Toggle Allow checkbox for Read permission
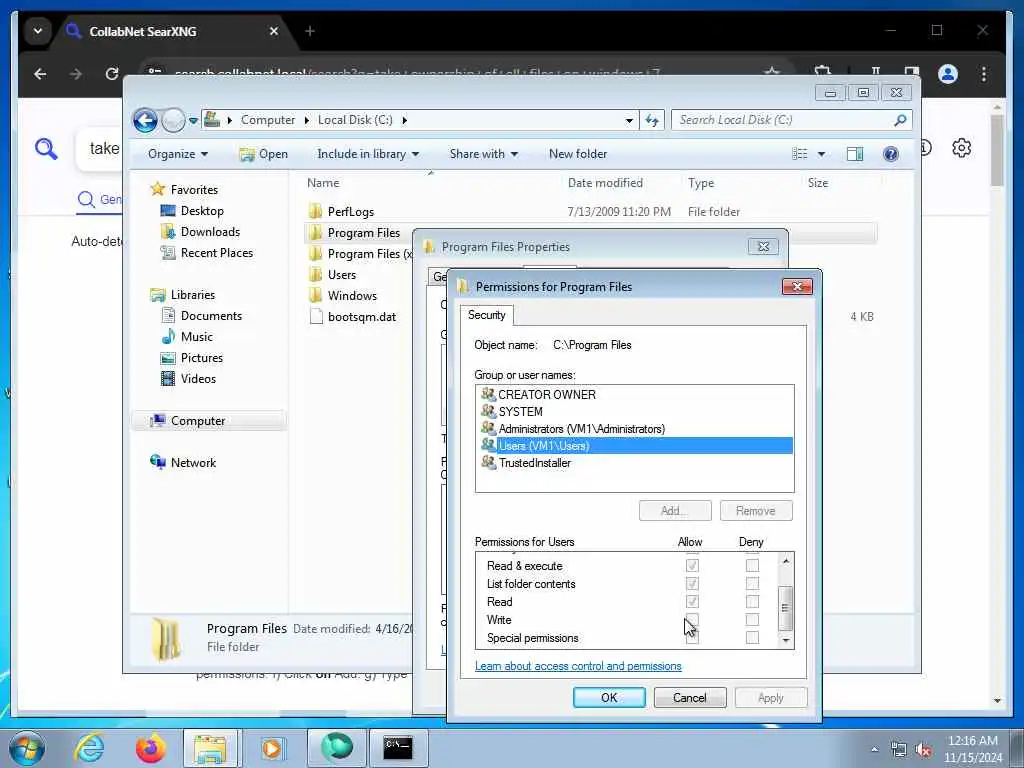1024x768 pixels. [x=692, y=601]
